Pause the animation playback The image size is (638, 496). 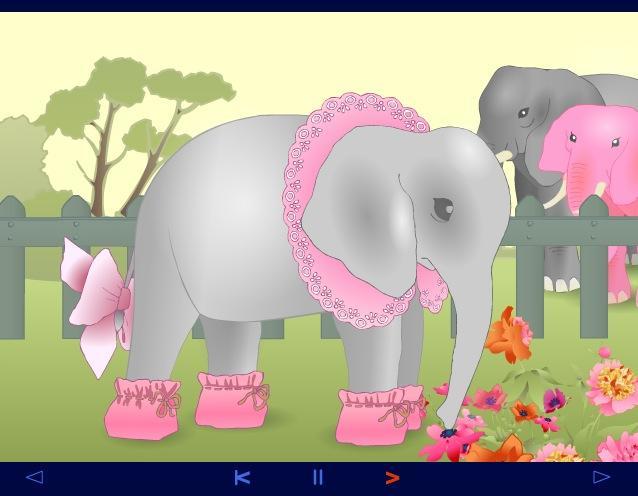pos(318,478)
